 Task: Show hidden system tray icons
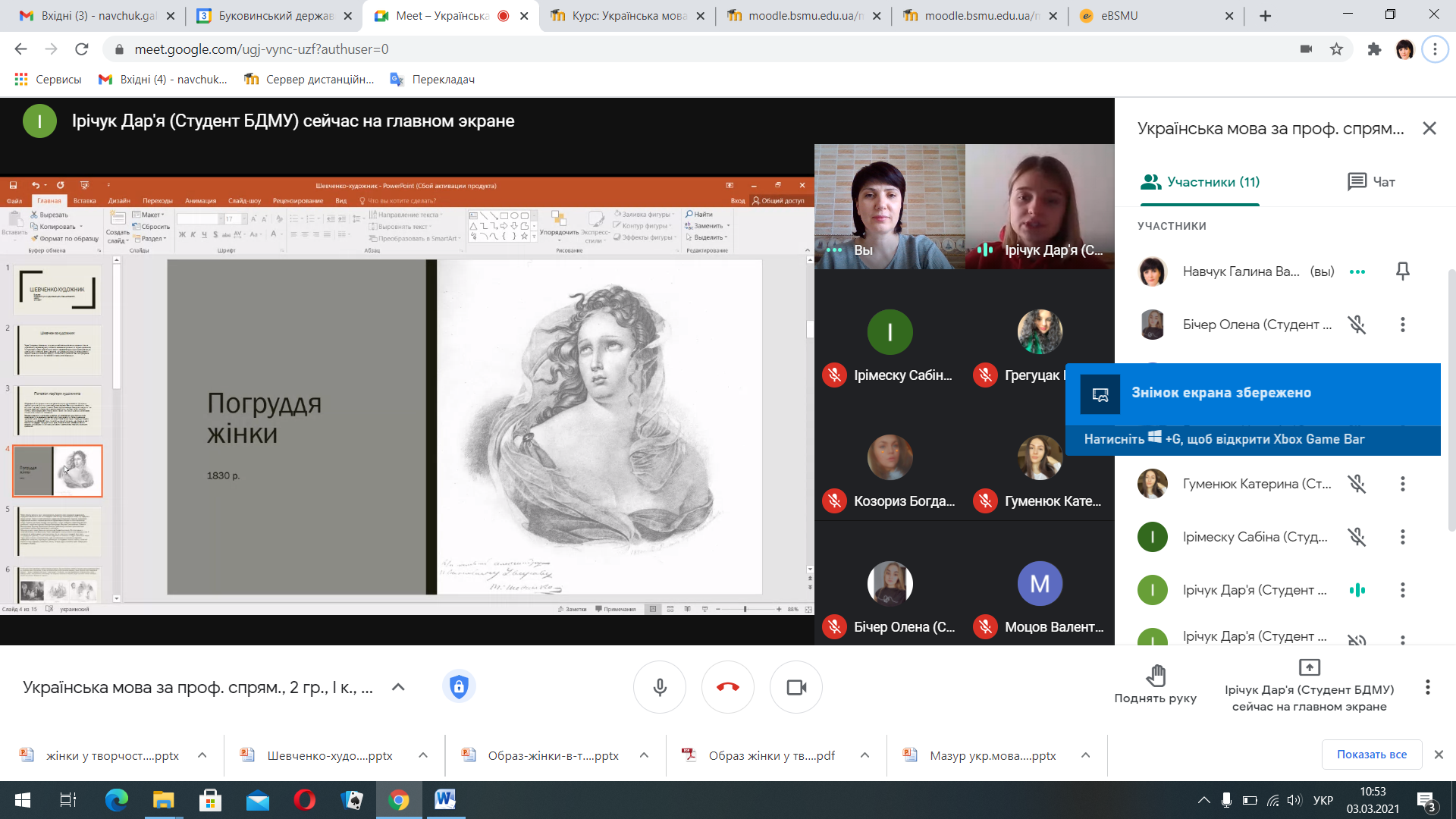[1203, 800]
